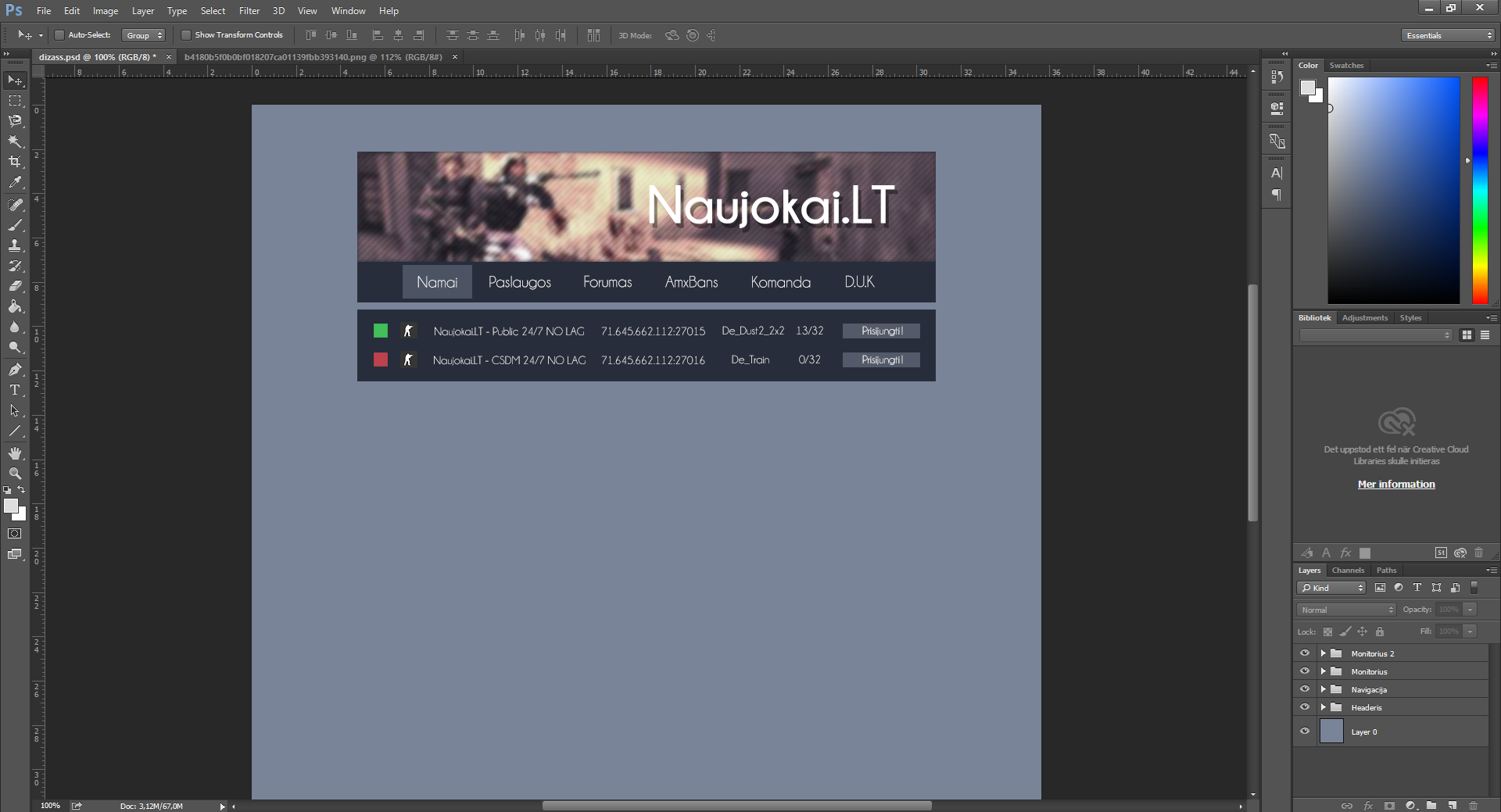Expand the Monitorius group

point(1323,671)
